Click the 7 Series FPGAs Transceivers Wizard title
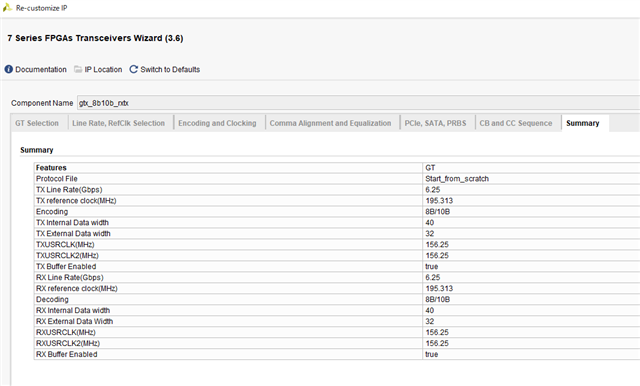The height and width of the screenshot is (386, 640). point(95,38)
